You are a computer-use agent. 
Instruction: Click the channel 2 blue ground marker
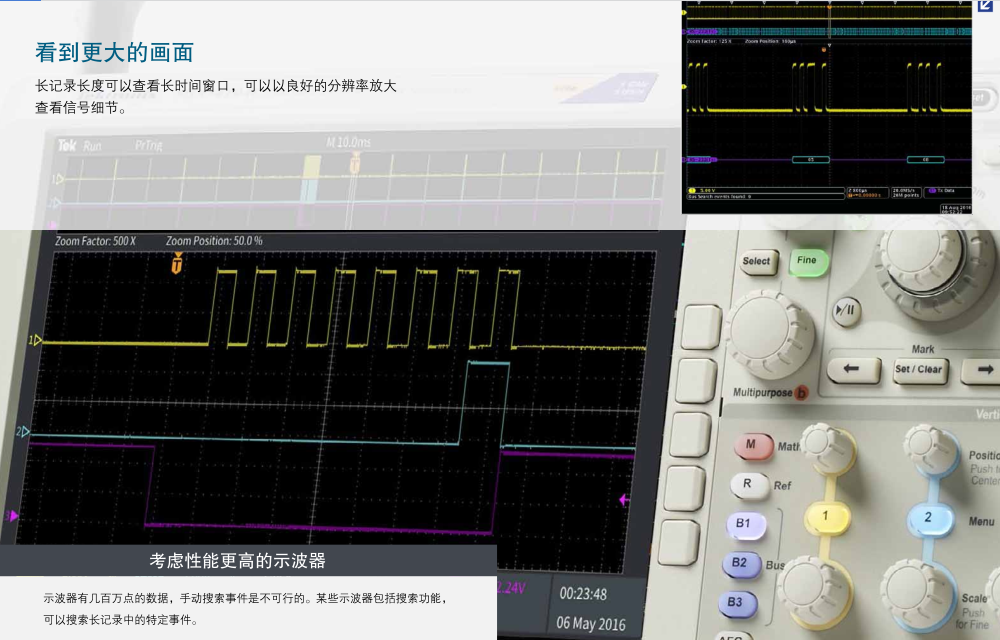click(x=23, y=432)
